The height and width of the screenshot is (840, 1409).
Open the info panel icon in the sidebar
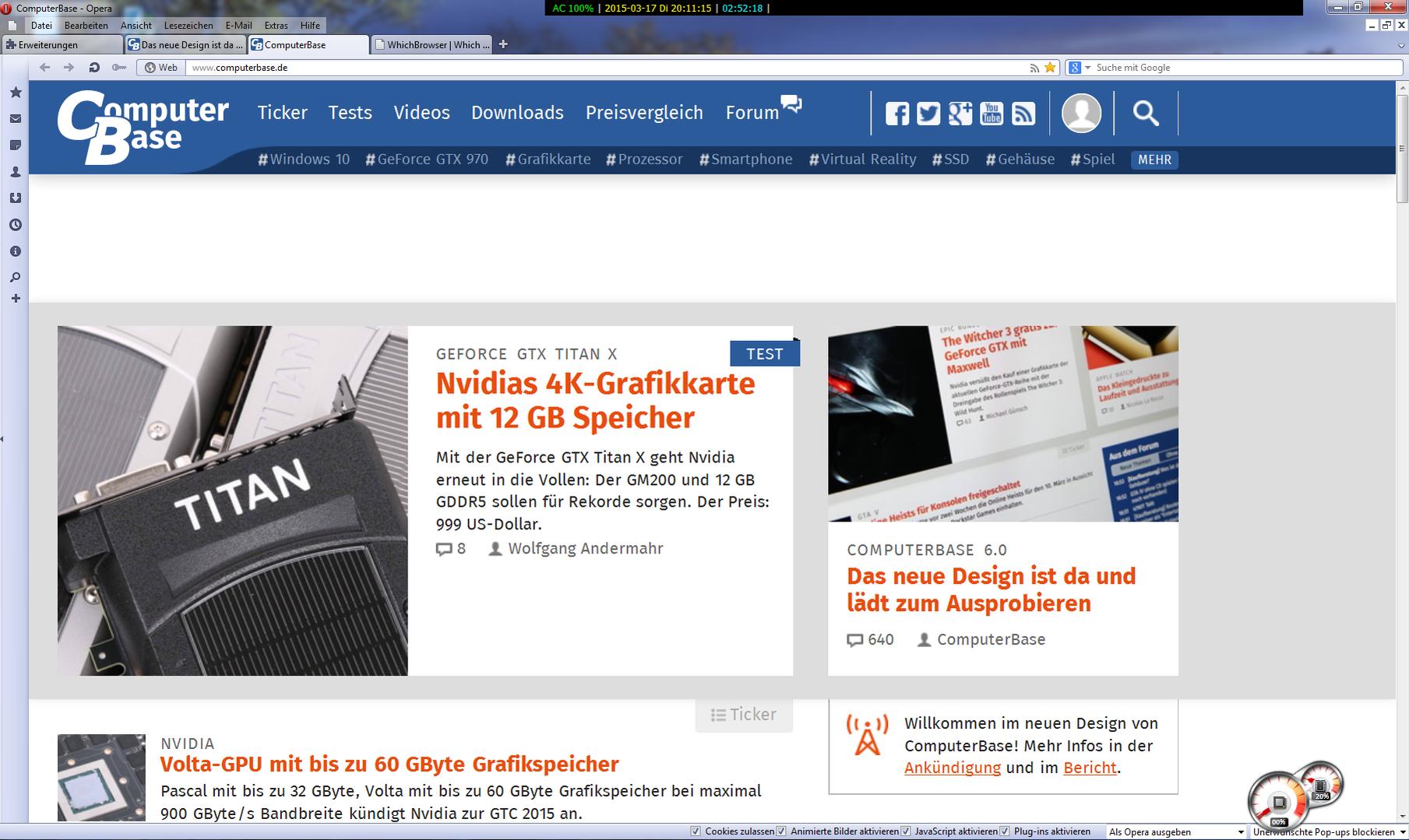[x=15, y=251]
